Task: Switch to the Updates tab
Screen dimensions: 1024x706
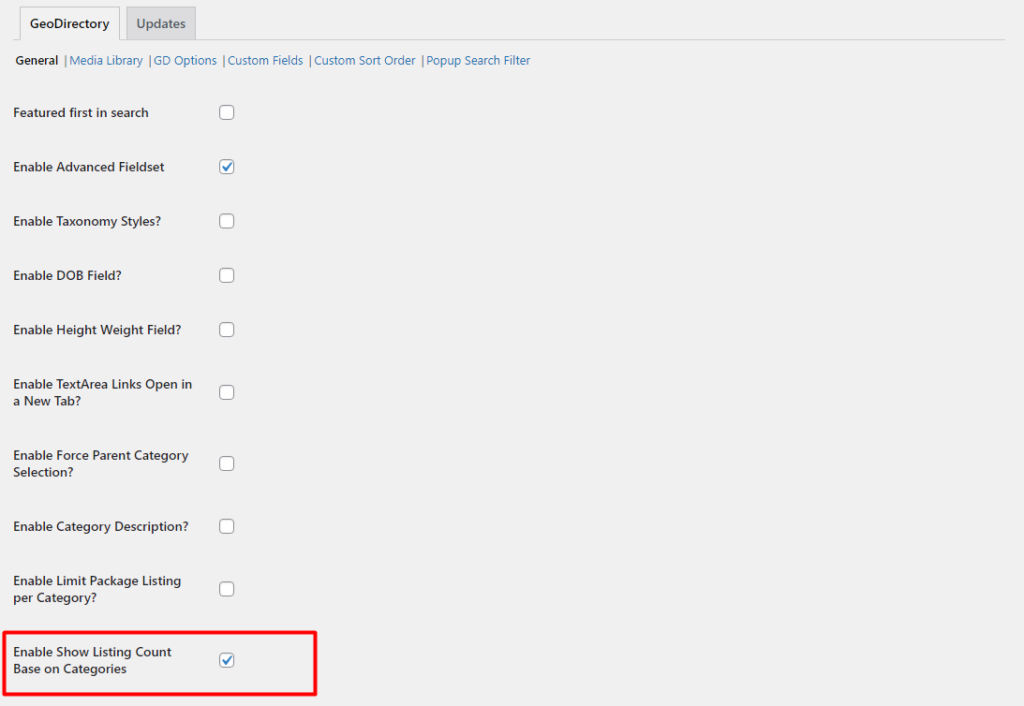Action: pos(160,23)
